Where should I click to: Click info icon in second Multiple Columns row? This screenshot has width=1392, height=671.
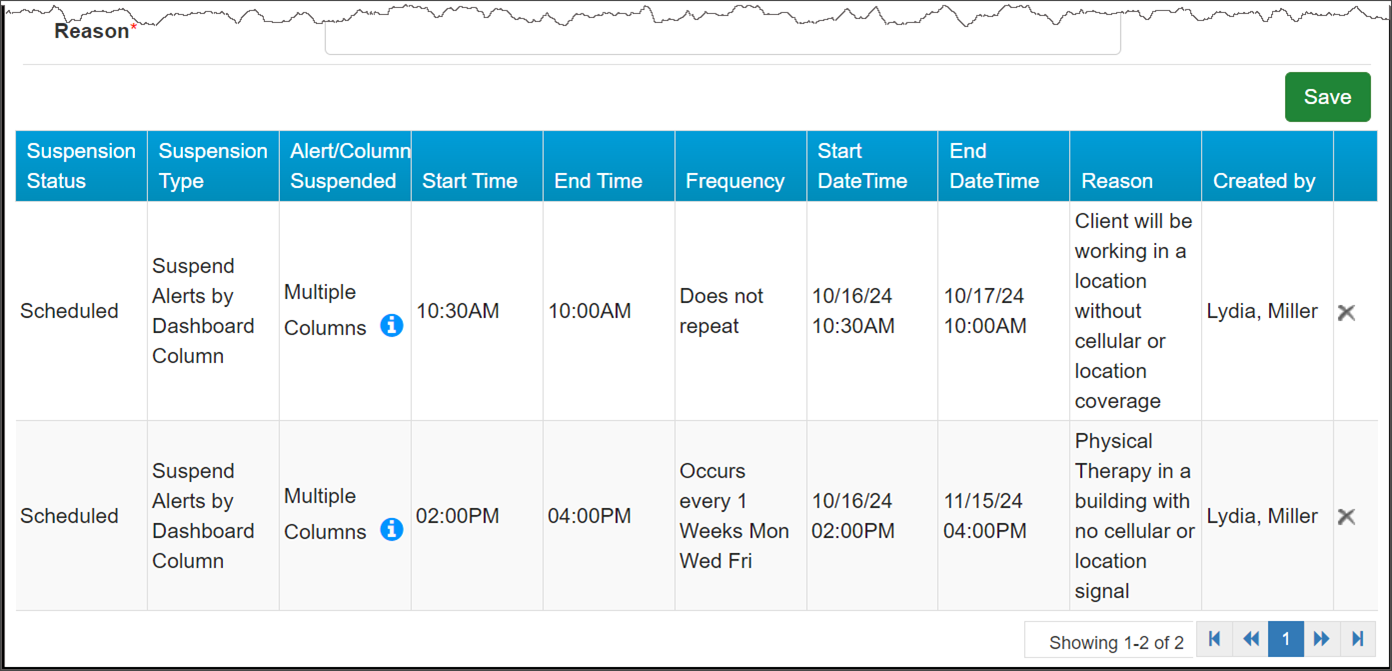coord(392,530)
